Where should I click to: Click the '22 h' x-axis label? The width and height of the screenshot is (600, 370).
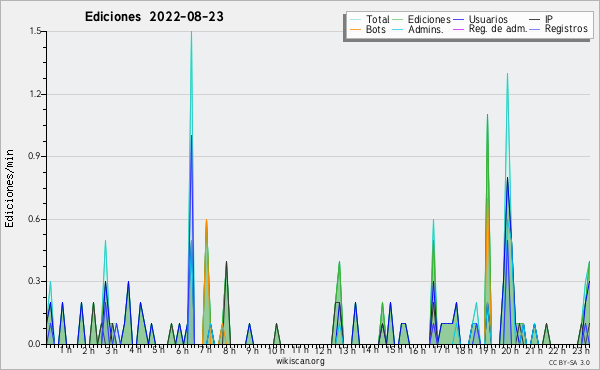click(557, 351)
